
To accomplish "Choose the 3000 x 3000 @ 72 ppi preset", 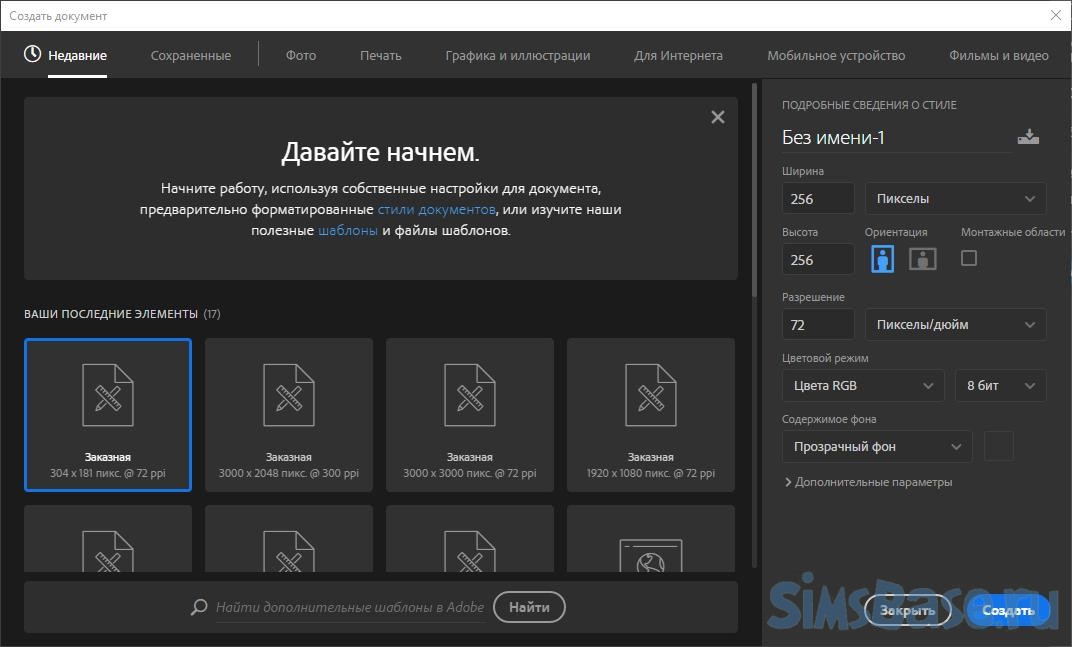I will (469, 415).
